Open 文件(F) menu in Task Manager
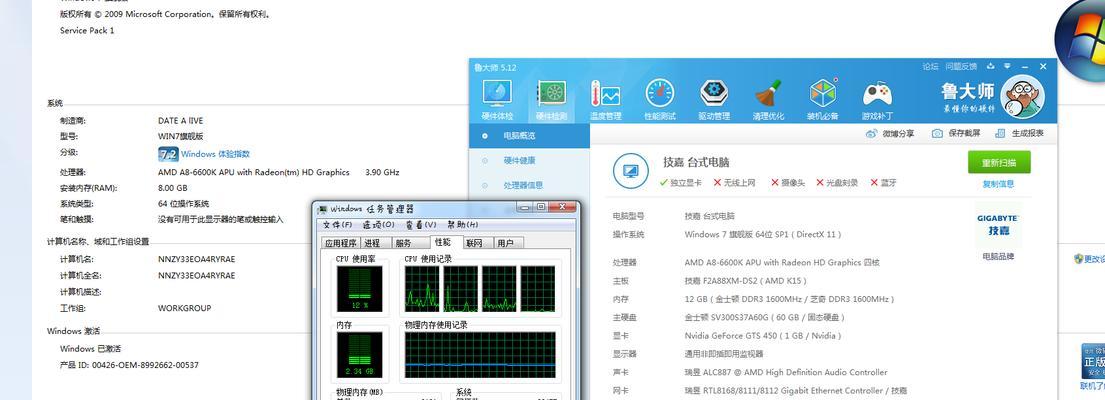The image size is (1105, 400). 338,225
